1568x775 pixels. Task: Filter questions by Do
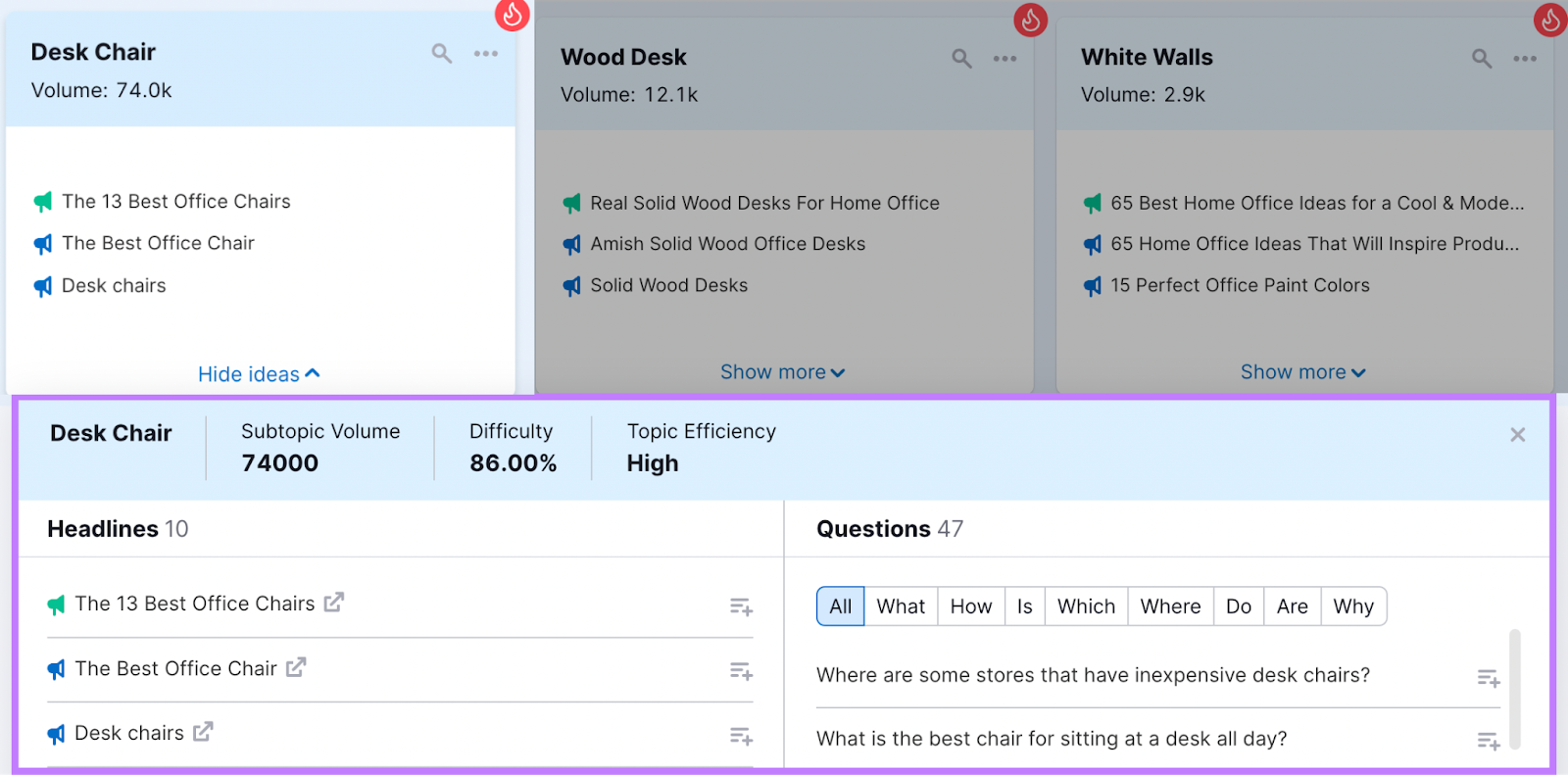[x=1239, y=606]
